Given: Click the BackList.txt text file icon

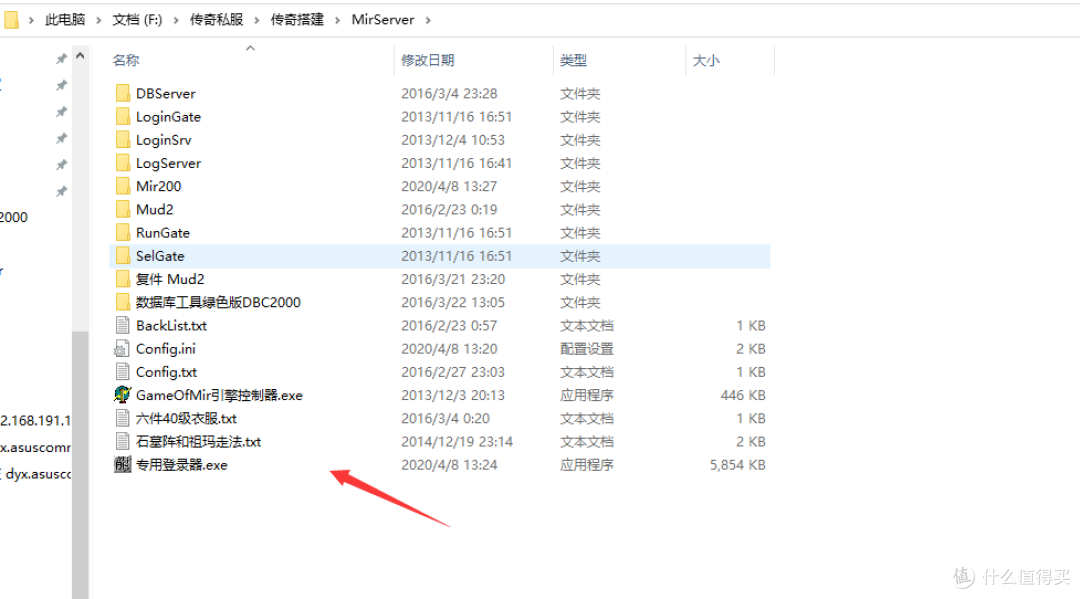Looking at the screenshot, I should tap(122, 325).
